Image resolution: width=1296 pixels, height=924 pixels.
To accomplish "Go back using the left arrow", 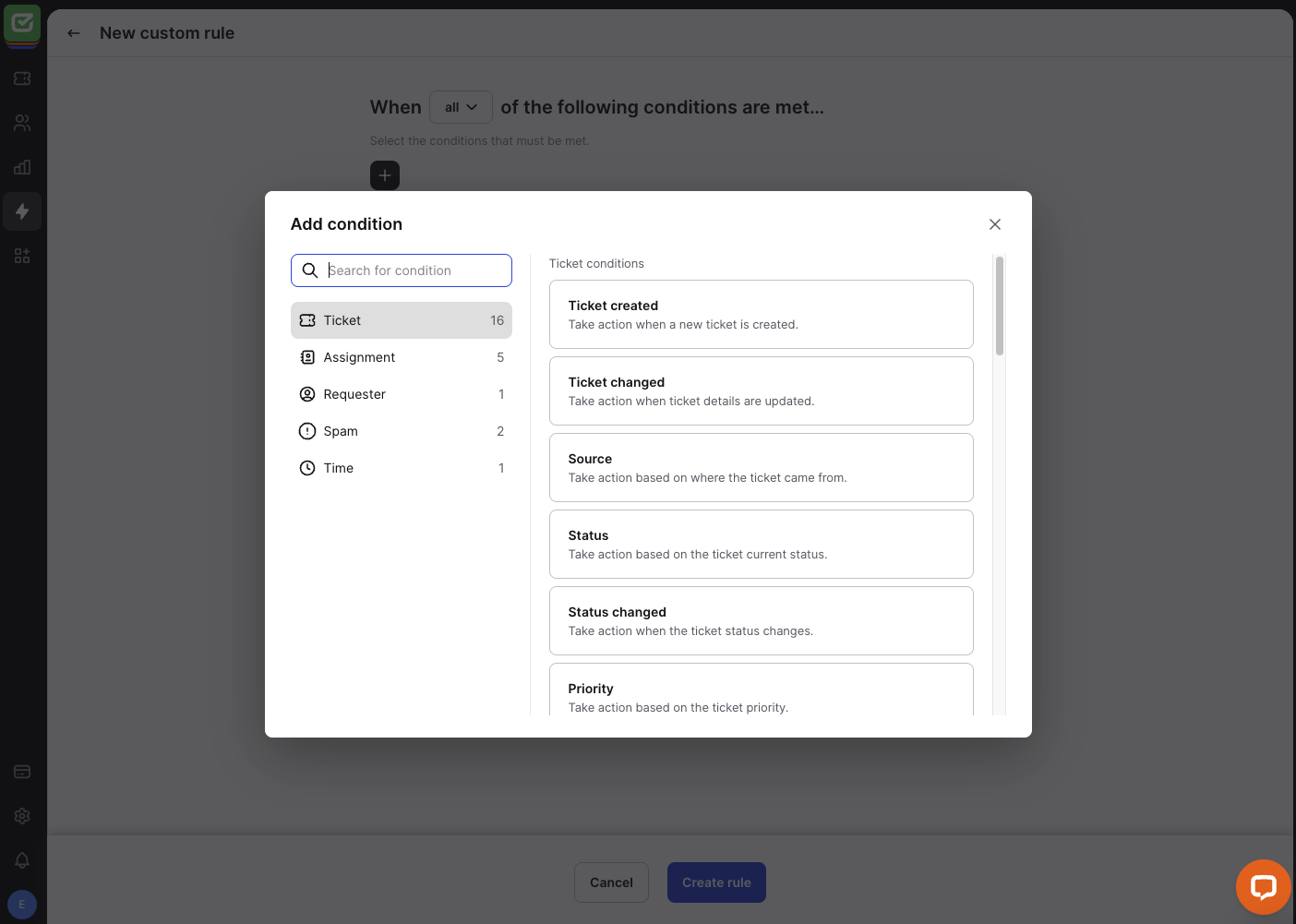I will [x=74, y=33].
